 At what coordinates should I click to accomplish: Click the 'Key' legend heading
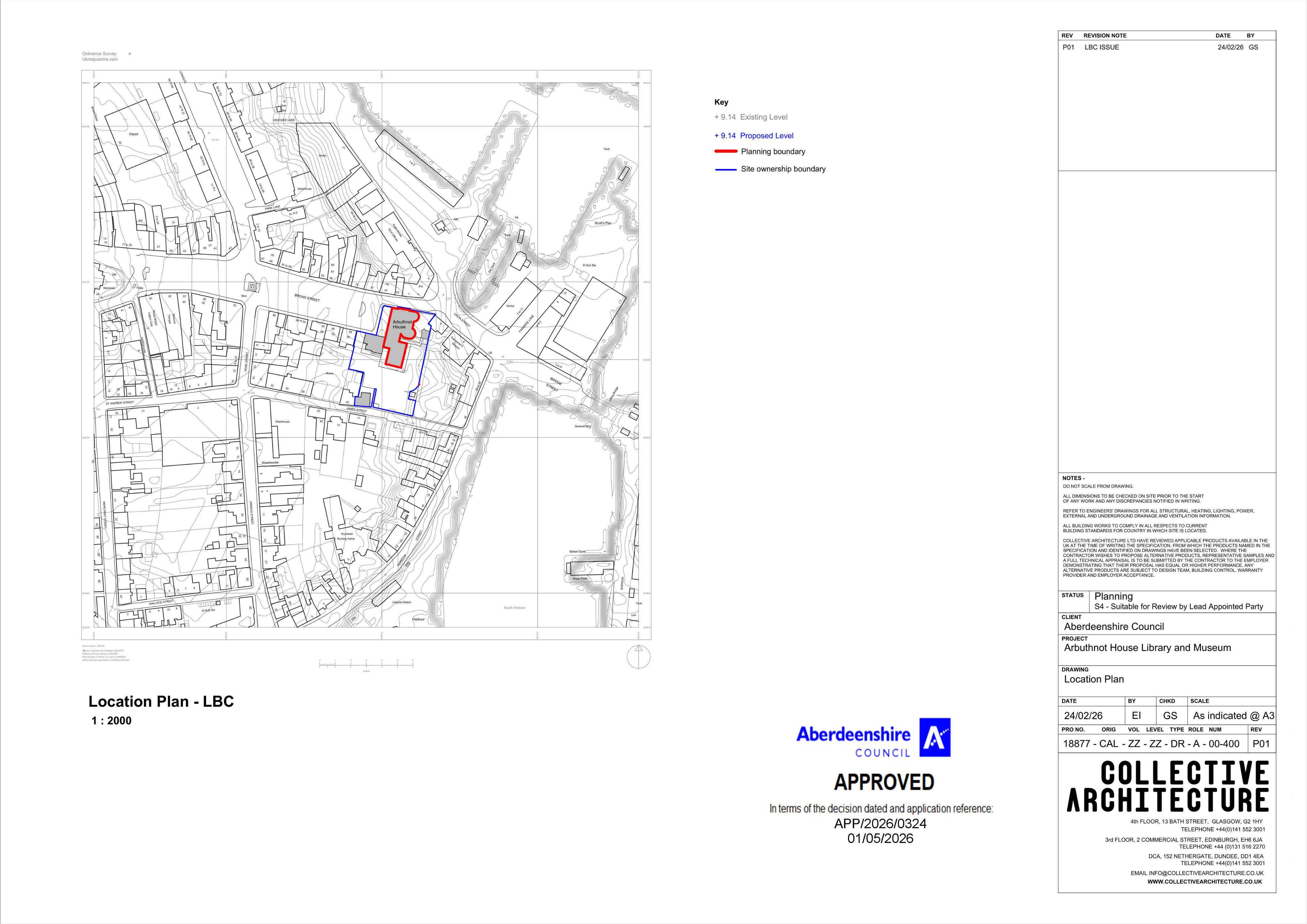point(721,102)
